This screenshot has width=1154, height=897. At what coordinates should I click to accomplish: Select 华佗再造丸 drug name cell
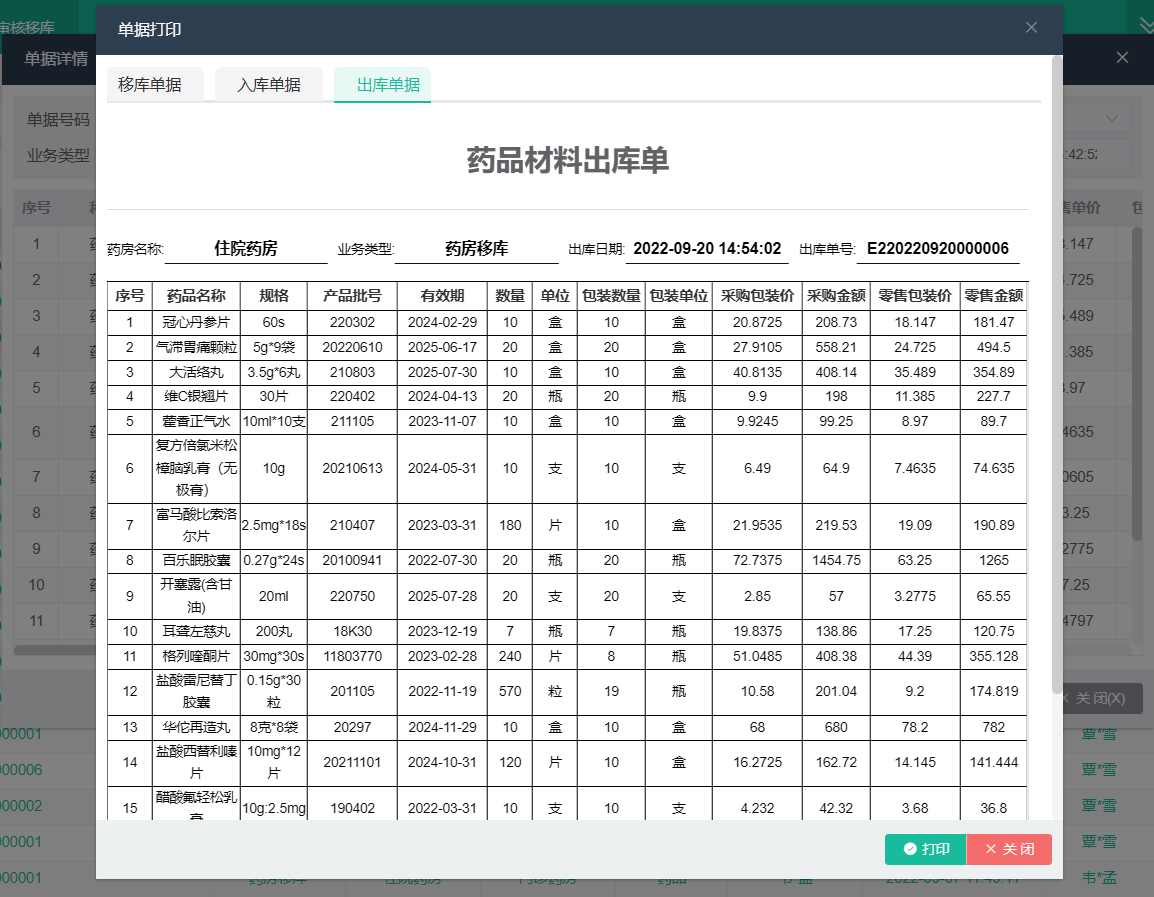(x=196, y=727)
